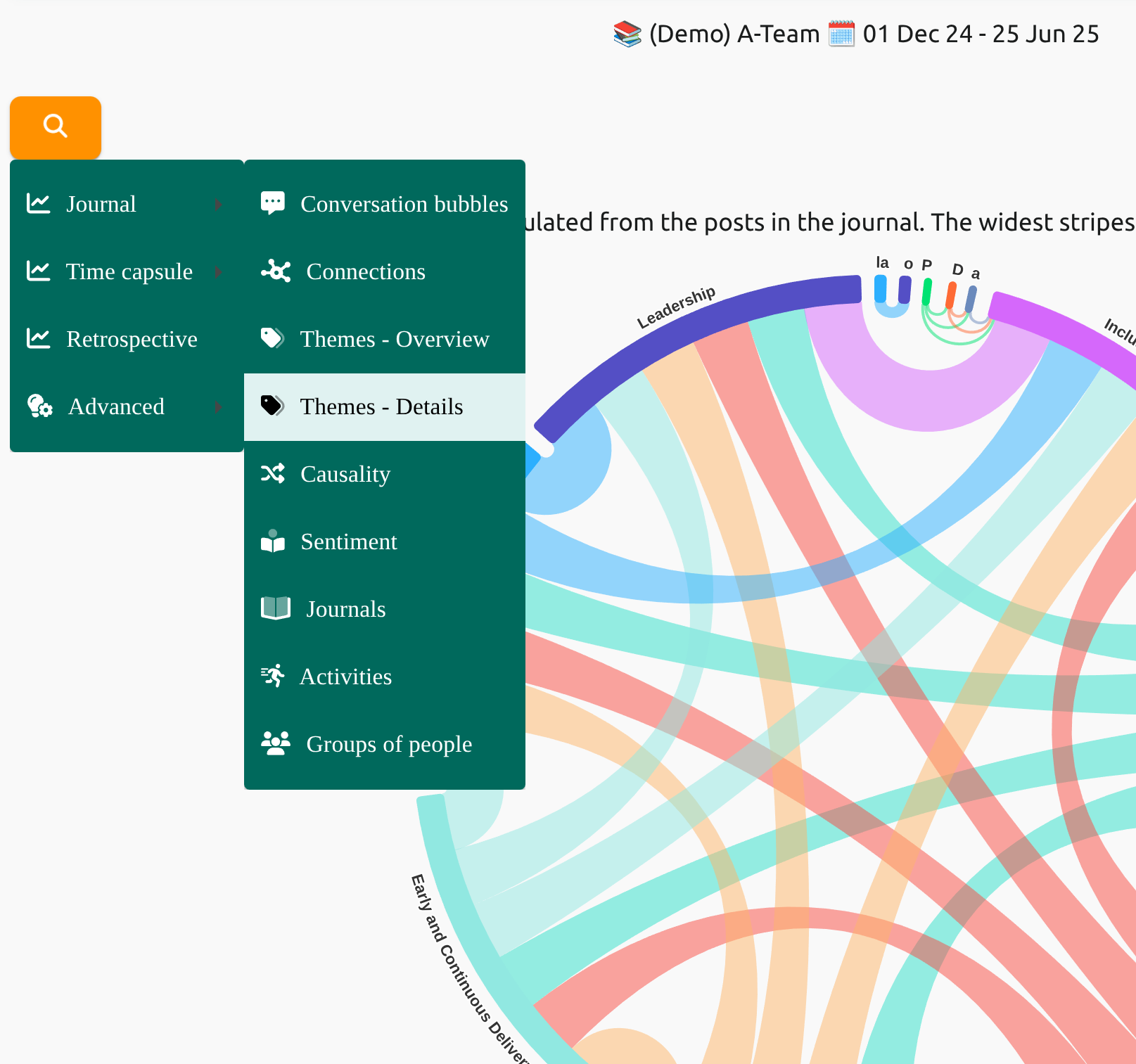
Task: Click the Sentiment reader icon
Action: pyautogui.click(x=273, y=541)
